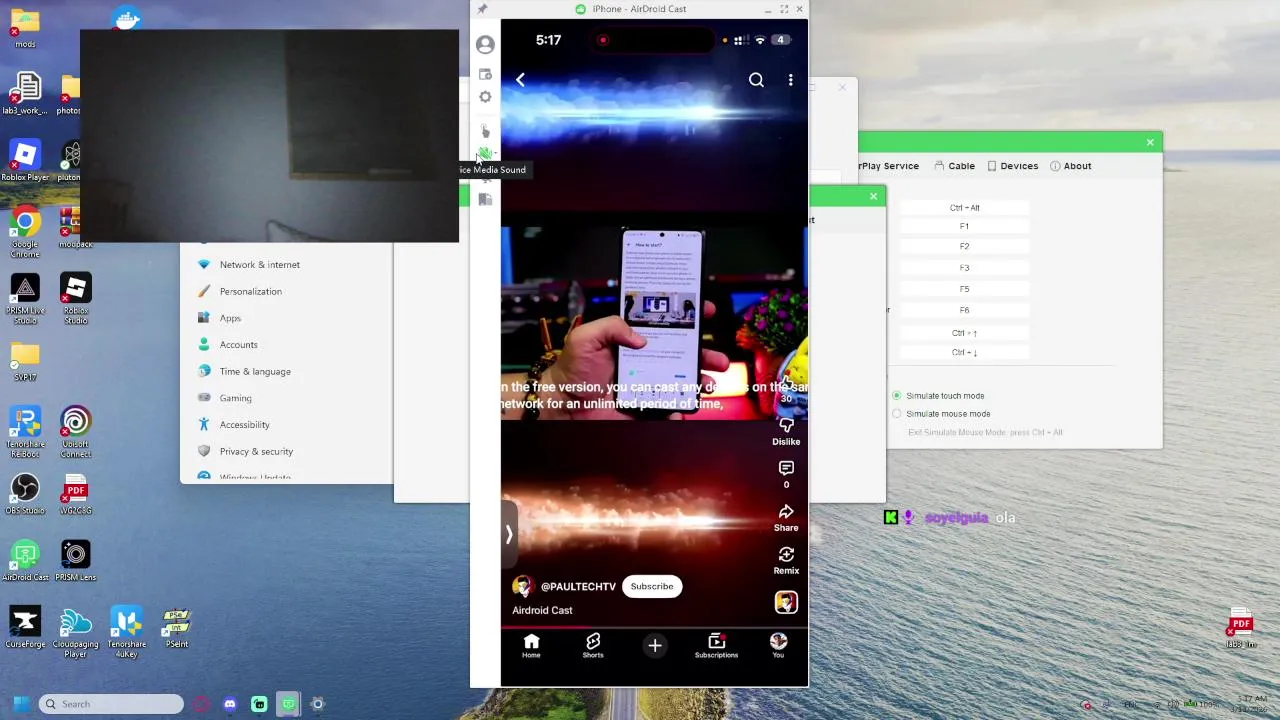Screen dimensions: 1280x720
Task: Click the PRISM Lens desktop icon
Action: [75, 562]
